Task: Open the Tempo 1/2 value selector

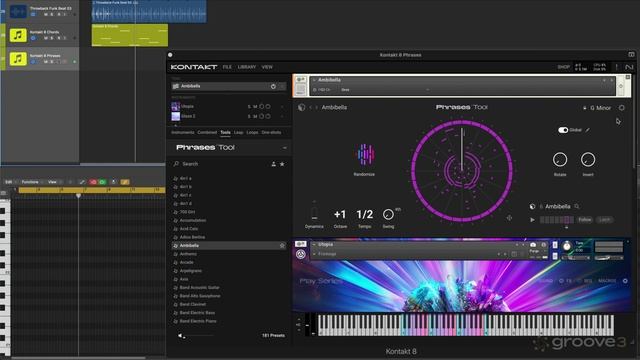Action: point(364,214)
